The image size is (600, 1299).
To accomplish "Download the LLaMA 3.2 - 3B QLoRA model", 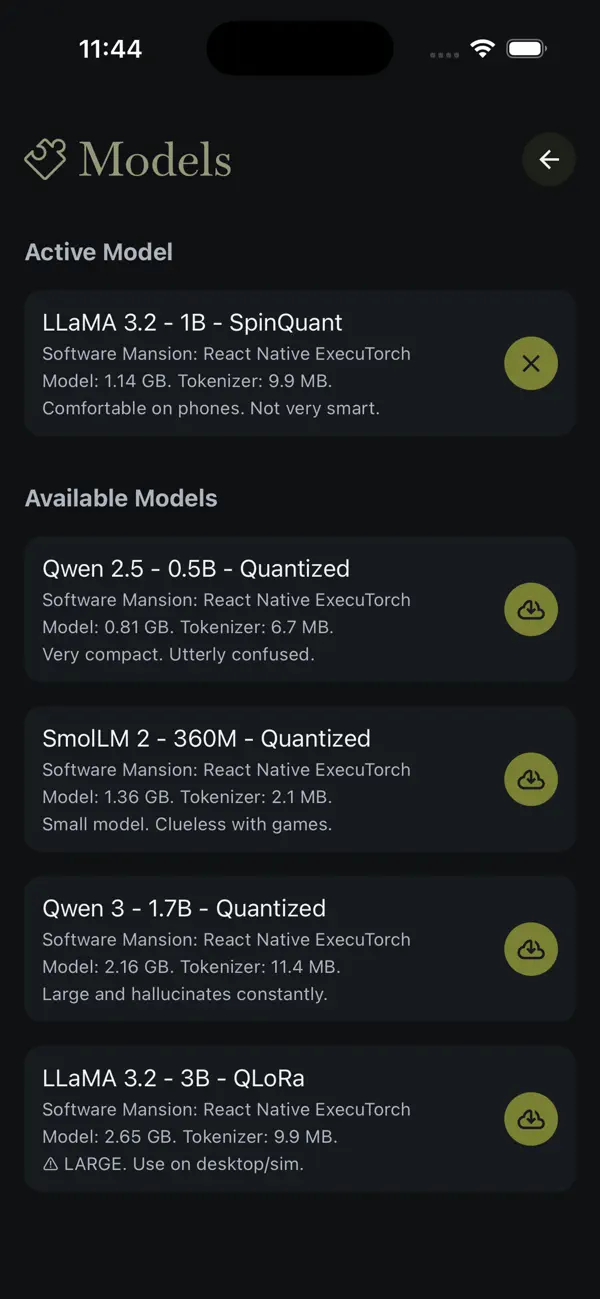I will click(x=531, y=1119).
